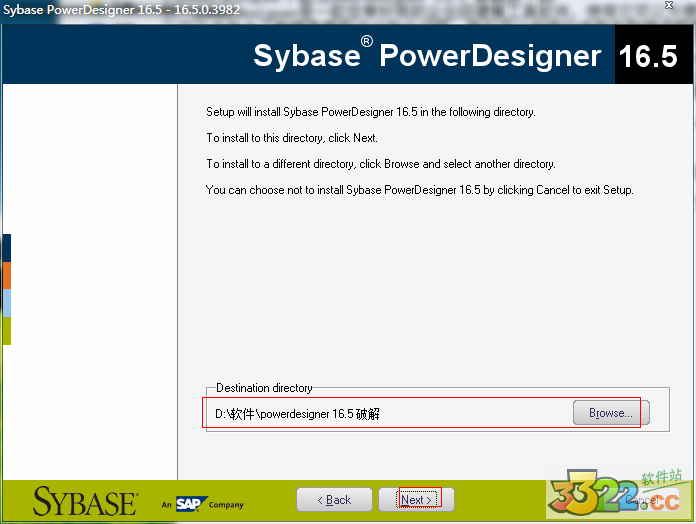Click the window title 'Sybase PowerDesigner 16.5 - 16.5.0.3982'
This screenshot has height=524, width=696.
121,10
